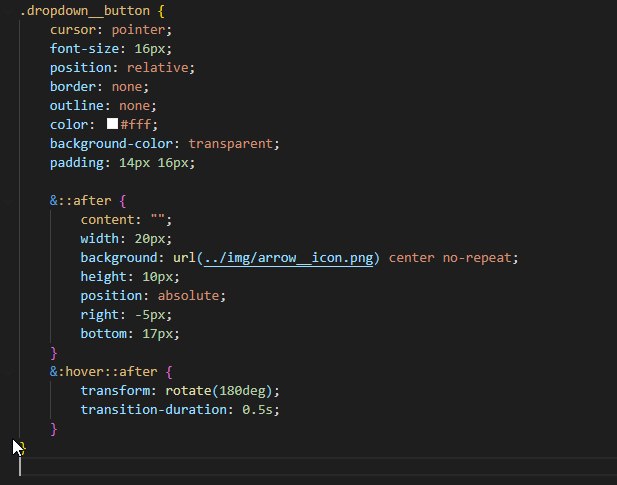Open the ../img/arrow__icon.png link

(288, 258)
